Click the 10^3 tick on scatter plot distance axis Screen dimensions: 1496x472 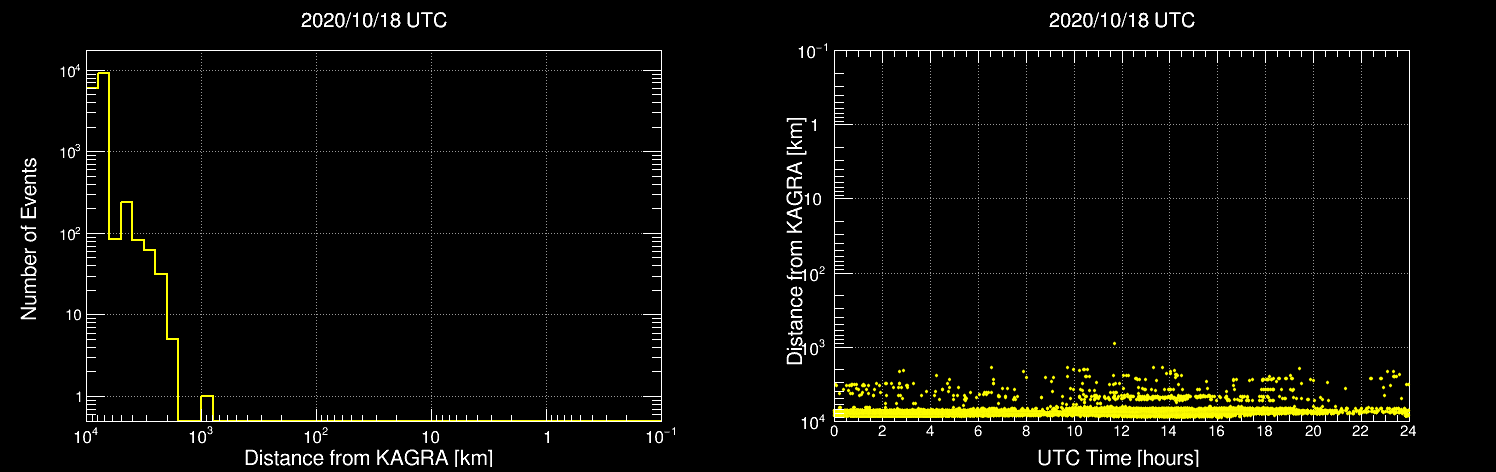(814, 347)
